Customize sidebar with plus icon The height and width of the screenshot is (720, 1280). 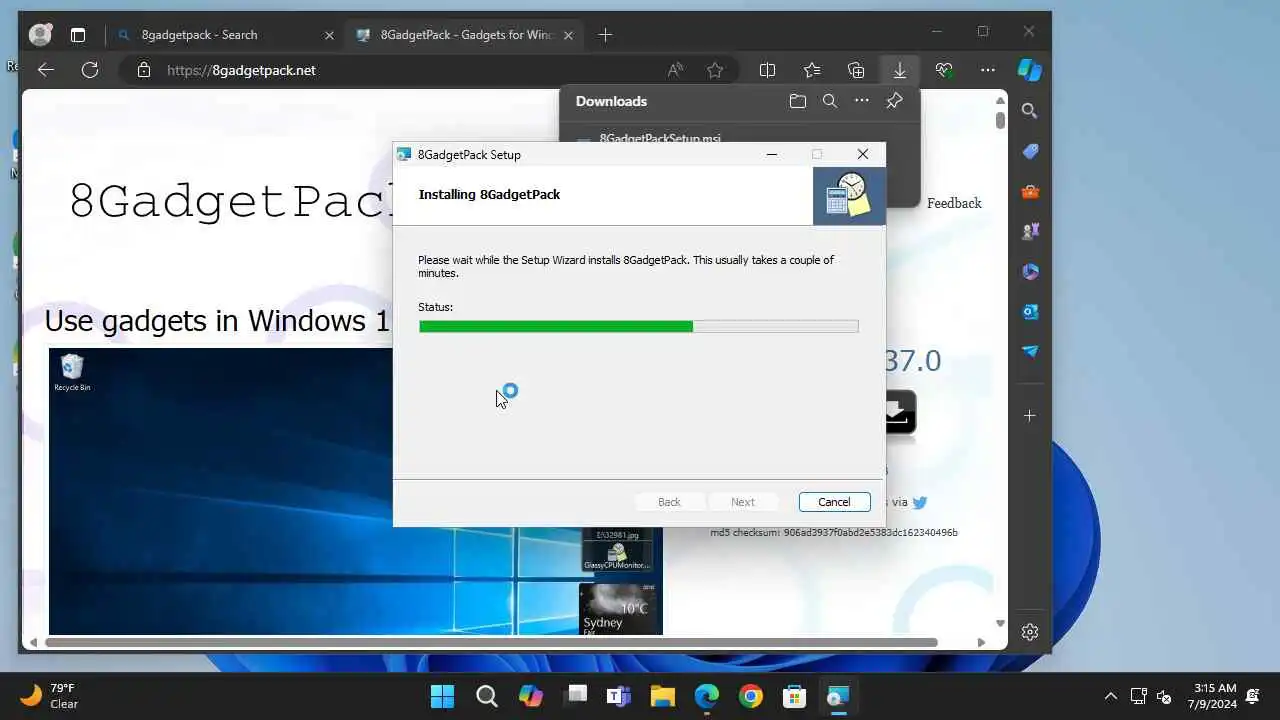tap(1030, 415)
